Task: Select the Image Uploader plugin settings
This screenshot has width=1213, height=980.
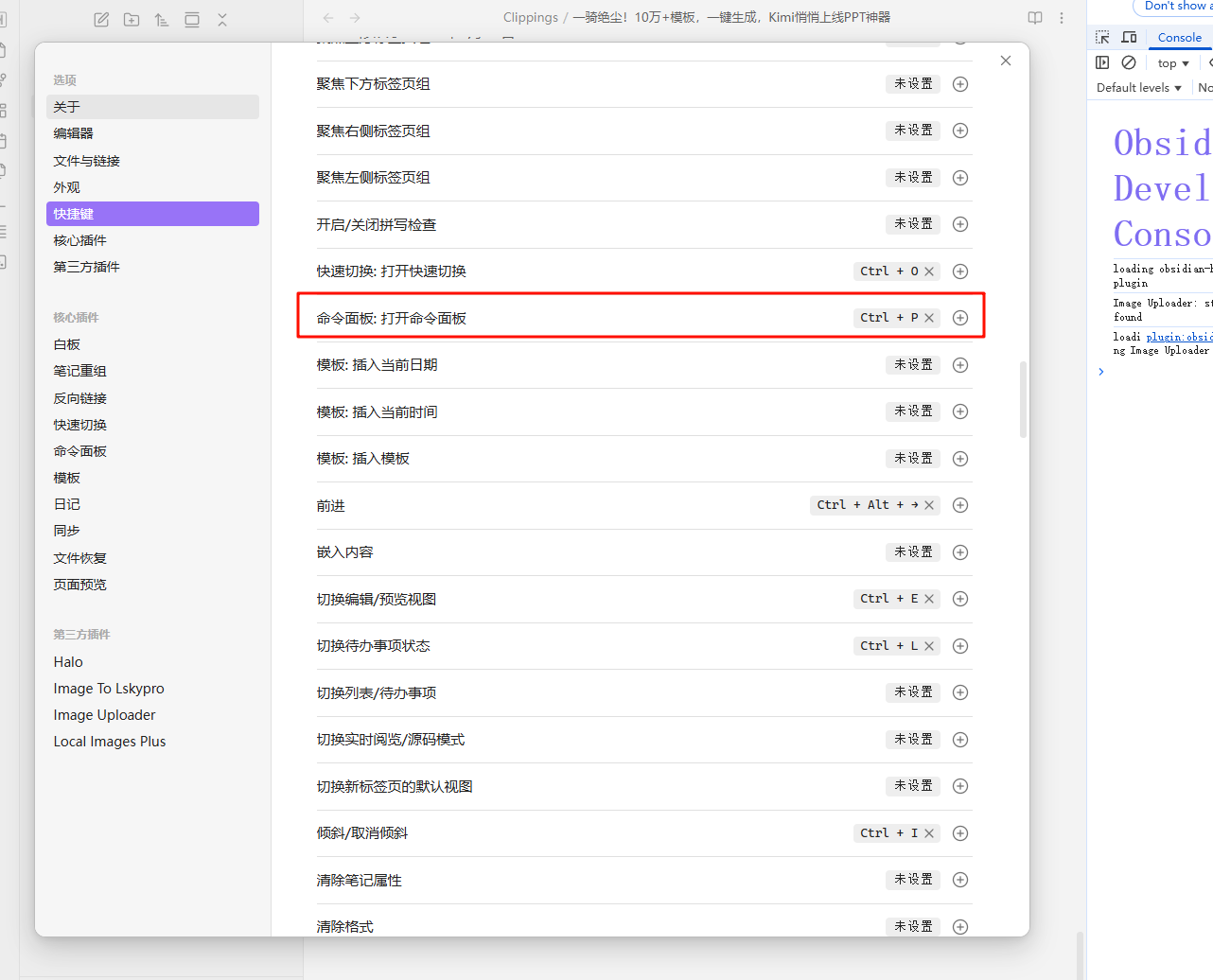Action: tap(104, 715)
